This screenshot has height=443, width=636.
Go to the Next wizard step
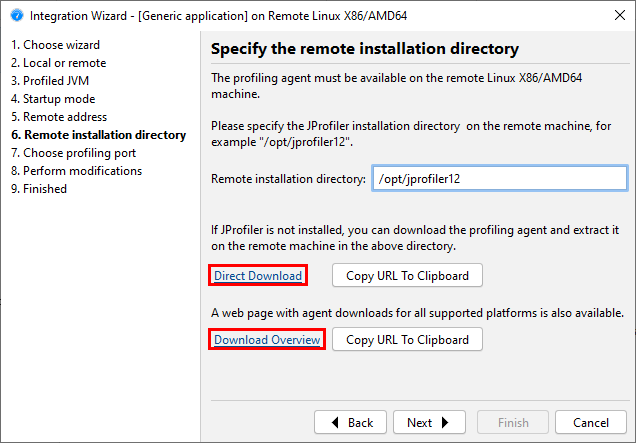429,422
